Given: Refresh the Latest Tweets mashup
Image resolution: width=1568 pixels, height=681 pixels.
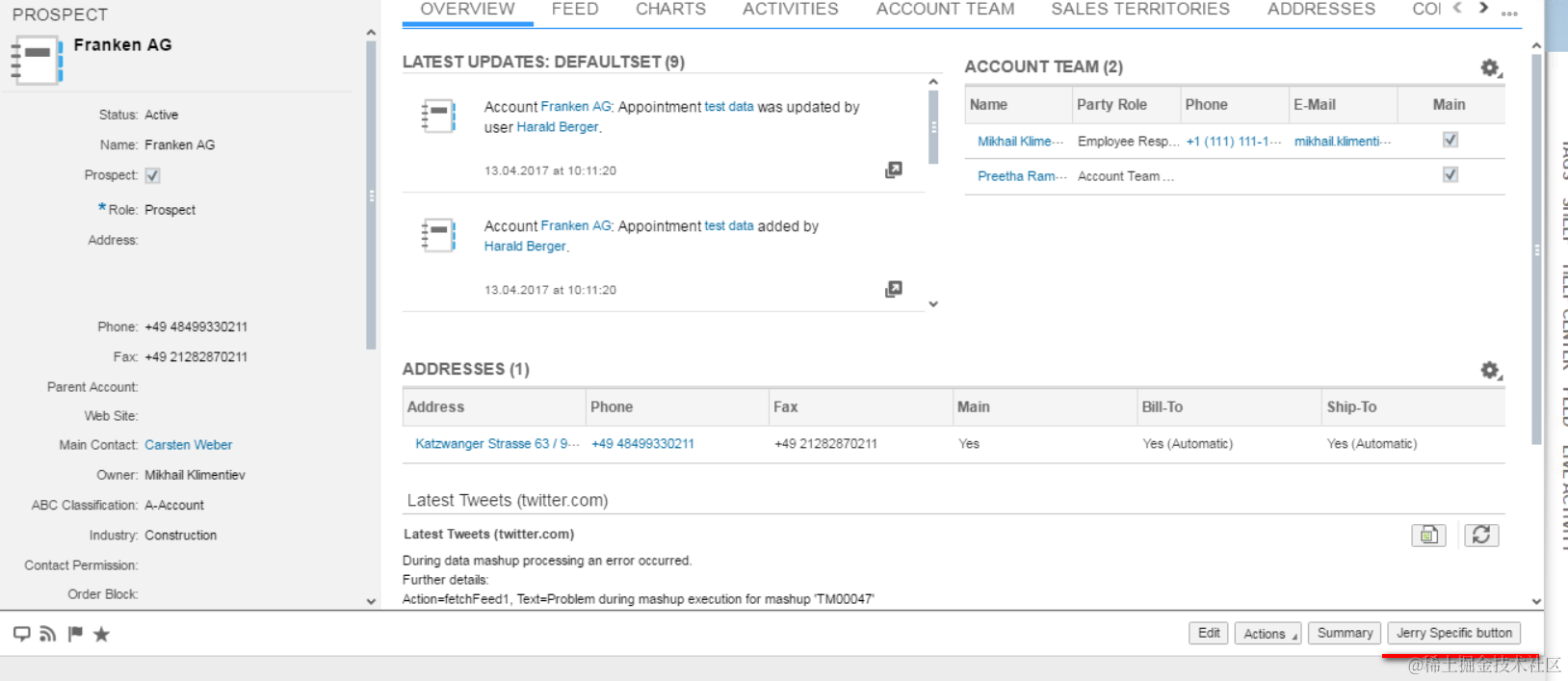Looking at the screenshot, I should click(x=1481, y=535).
